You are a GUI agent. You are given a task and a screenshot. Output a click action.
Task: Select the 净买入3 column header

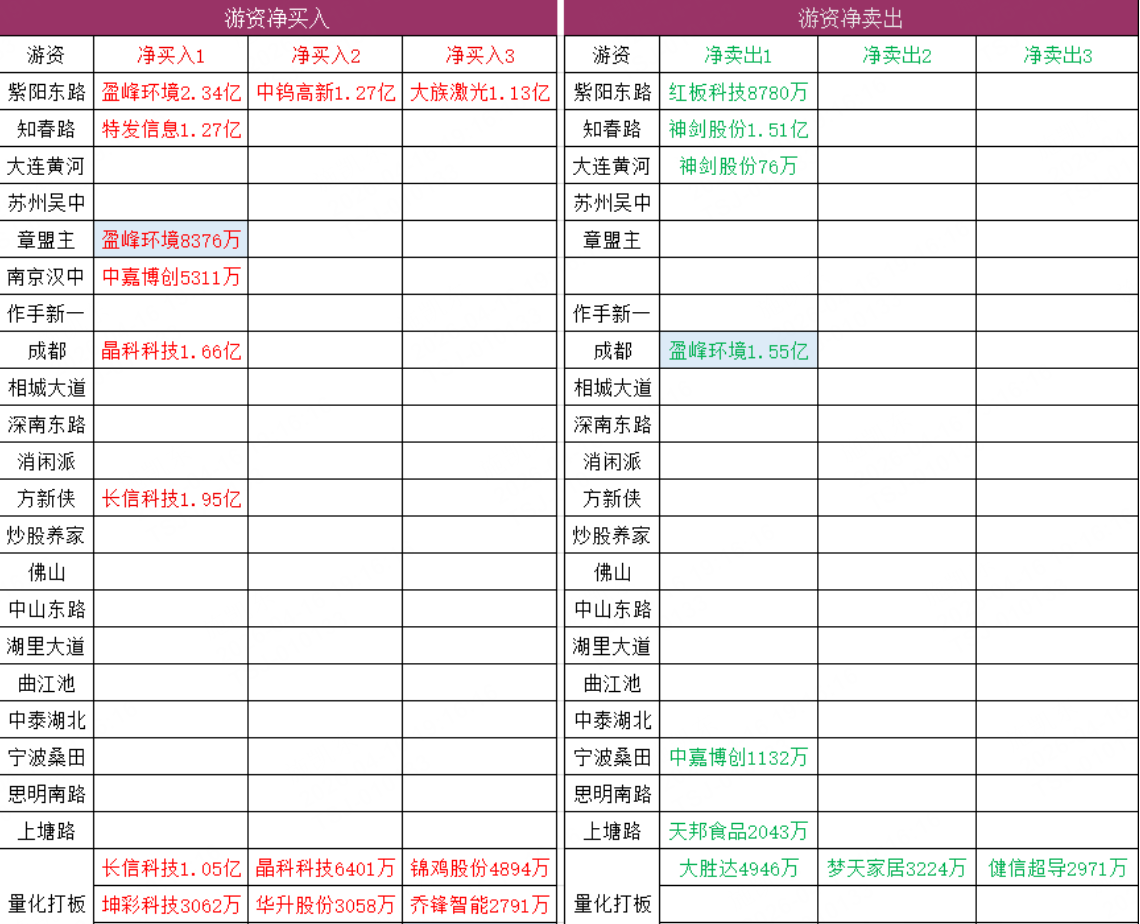[x=480, y=55]
